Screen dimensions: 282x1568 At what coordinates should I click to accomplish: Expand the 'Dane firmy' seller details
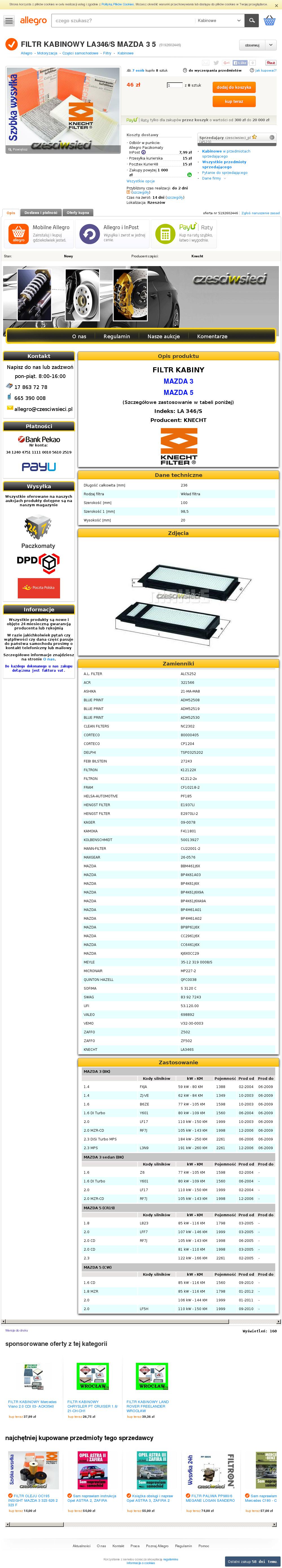click(214, 178)
